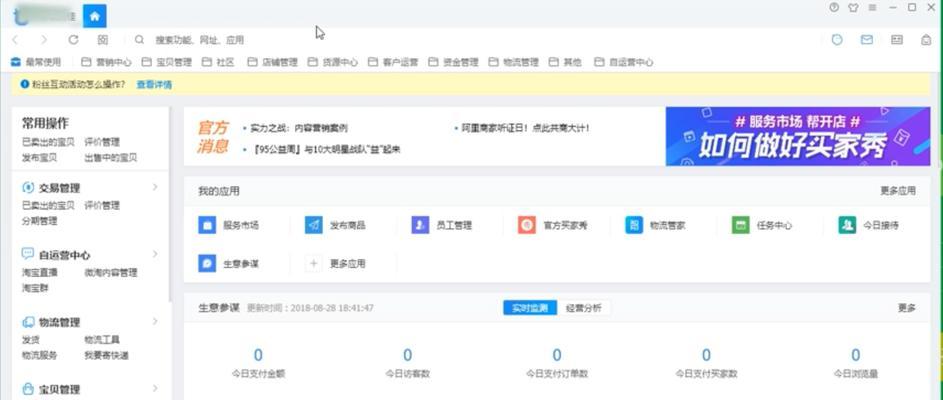
Task: Open the 如何做好买家秀 banner
Action: [x=797, y=137]
